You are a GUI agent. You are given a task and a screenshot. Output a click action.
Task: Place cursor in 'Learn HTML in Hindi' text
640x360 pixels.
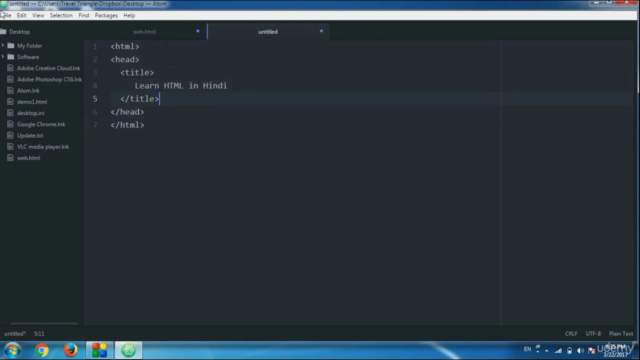coord(181,86)
